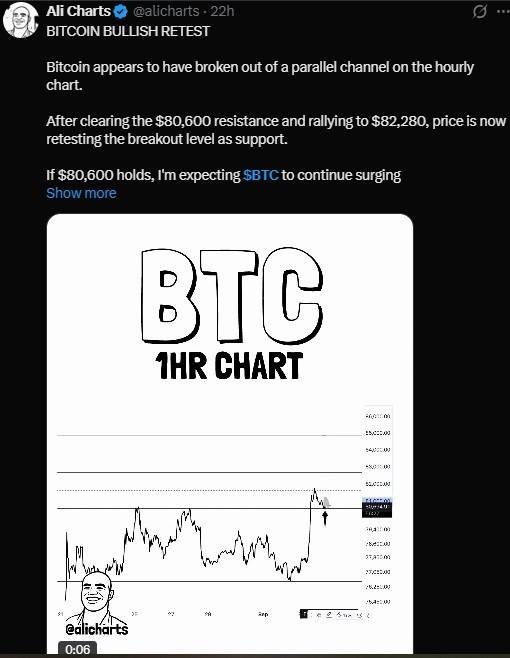Play the BTC 1HR chart video

230,434
